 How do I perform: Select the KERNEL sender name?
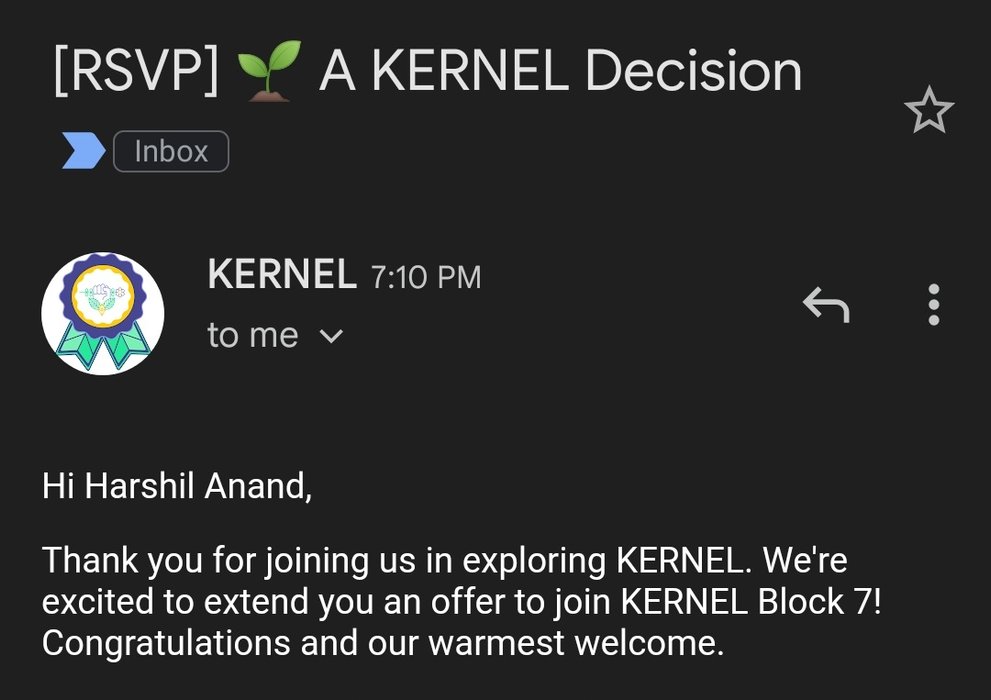282,274
